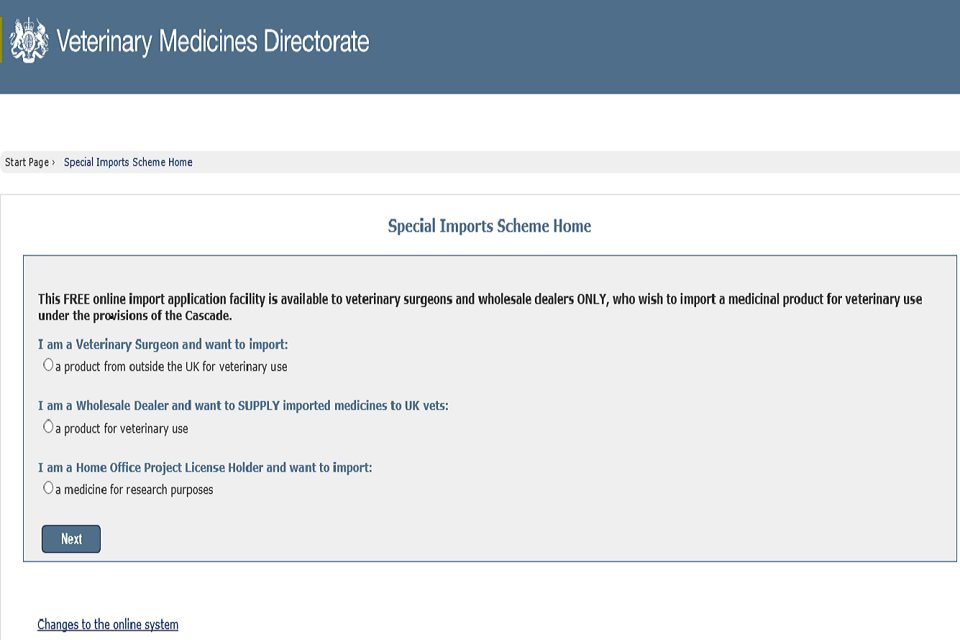Click the royal crest logo

pos(29,41)
